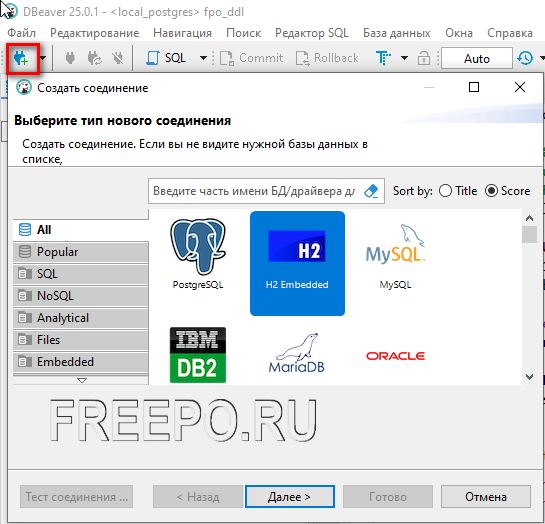Screen dimensions: 545x524
Task: Click the New Connection plug icon
Action: (21, 58)
